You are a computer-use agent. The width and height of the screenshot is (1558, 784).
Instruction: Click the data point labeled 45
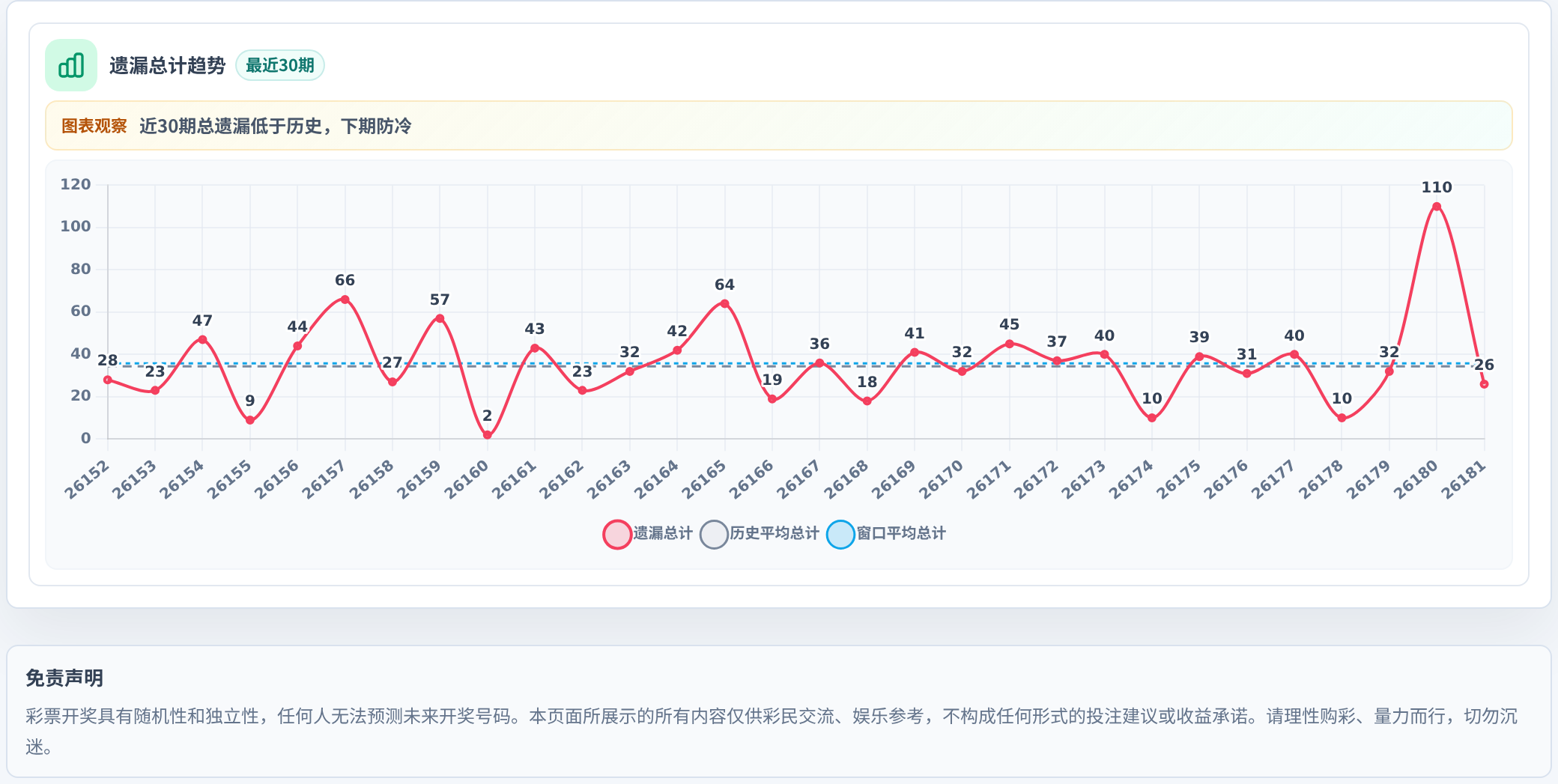(1009, 344)
